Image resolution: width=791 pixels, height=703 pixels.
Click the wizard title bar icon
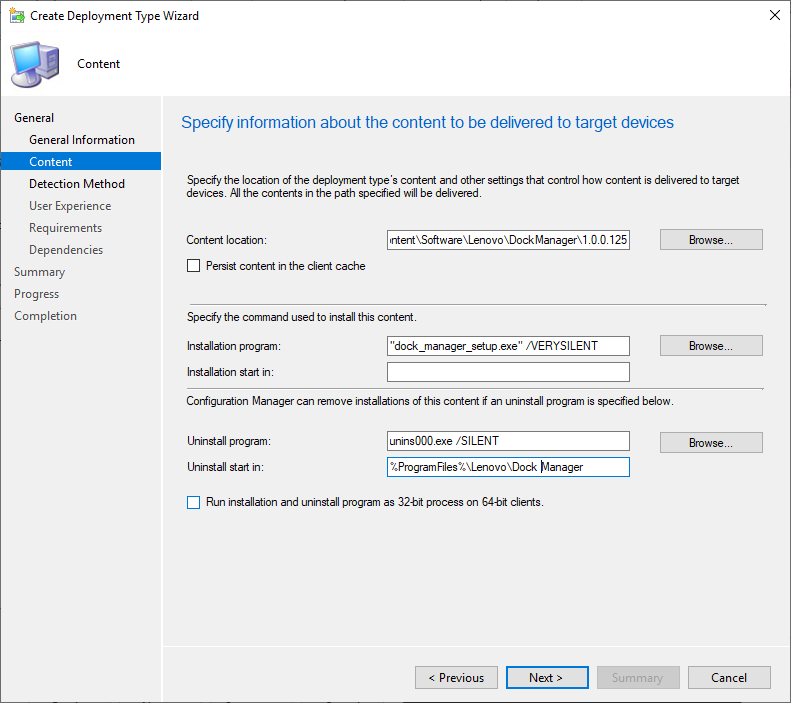tap(17, 16)
